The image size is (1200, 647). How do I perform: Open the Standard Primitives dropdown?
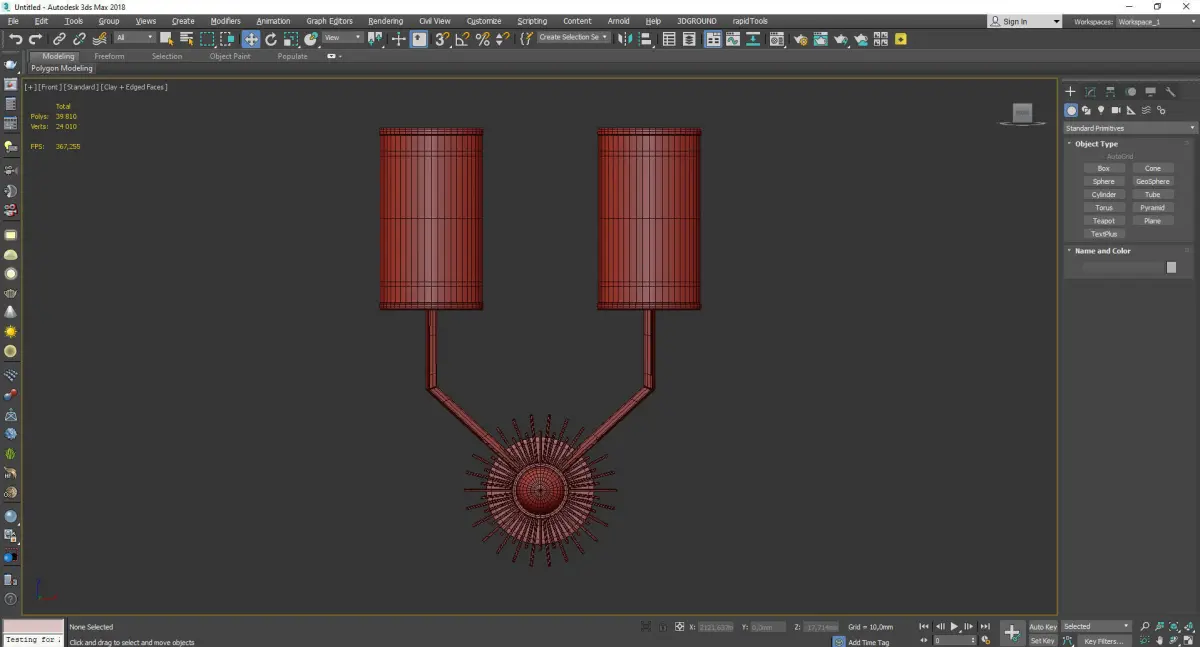click(x=1130, y=128)
